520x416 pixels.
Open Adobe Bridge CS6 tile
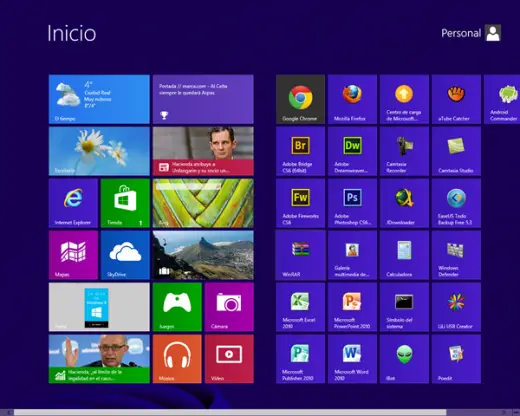300,151
